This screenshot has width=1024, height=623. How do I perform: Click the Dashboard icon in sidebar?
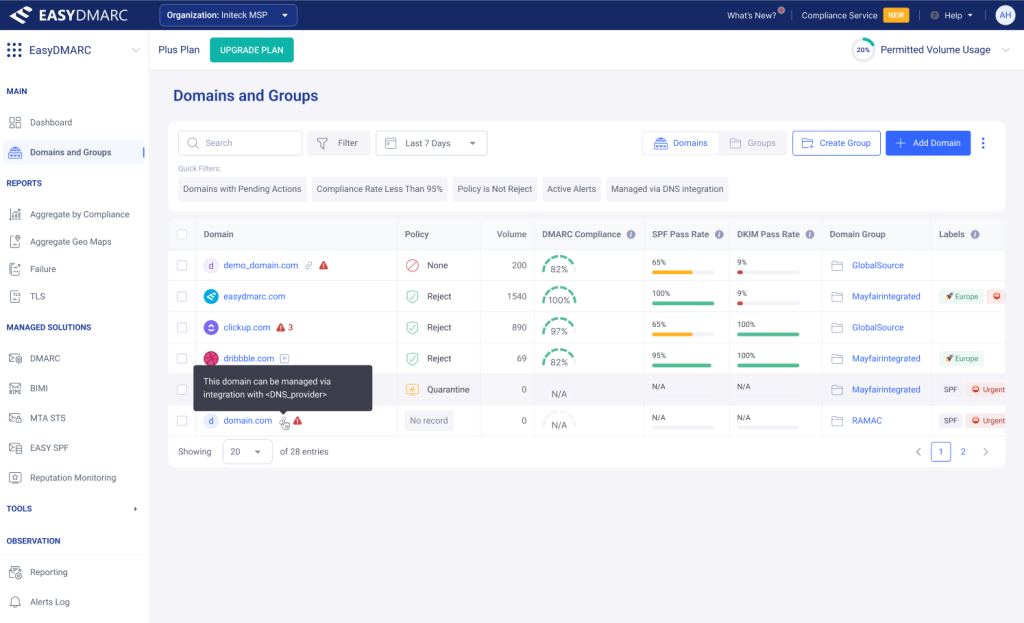click(15, 123)
